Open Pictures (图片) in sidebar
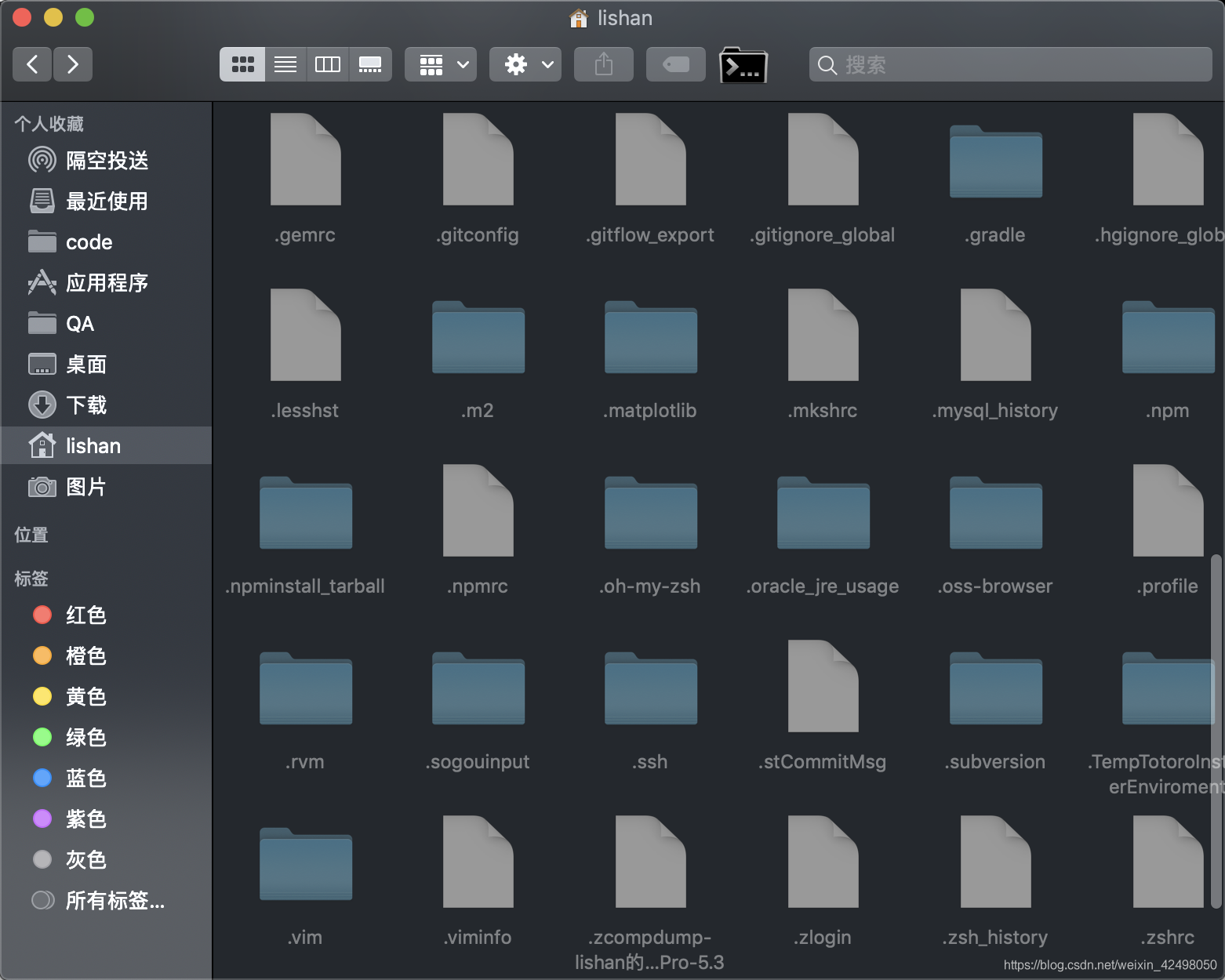This screenshot has width=1225, height=980. 107,487
